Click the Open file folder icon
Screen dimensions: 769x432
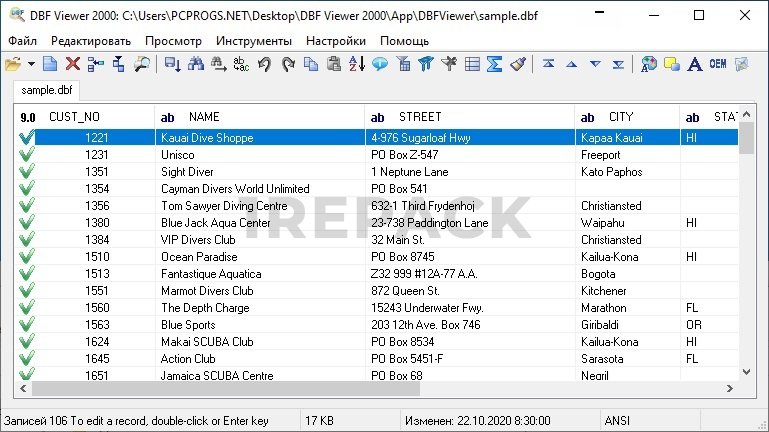[x=13, y=64]
